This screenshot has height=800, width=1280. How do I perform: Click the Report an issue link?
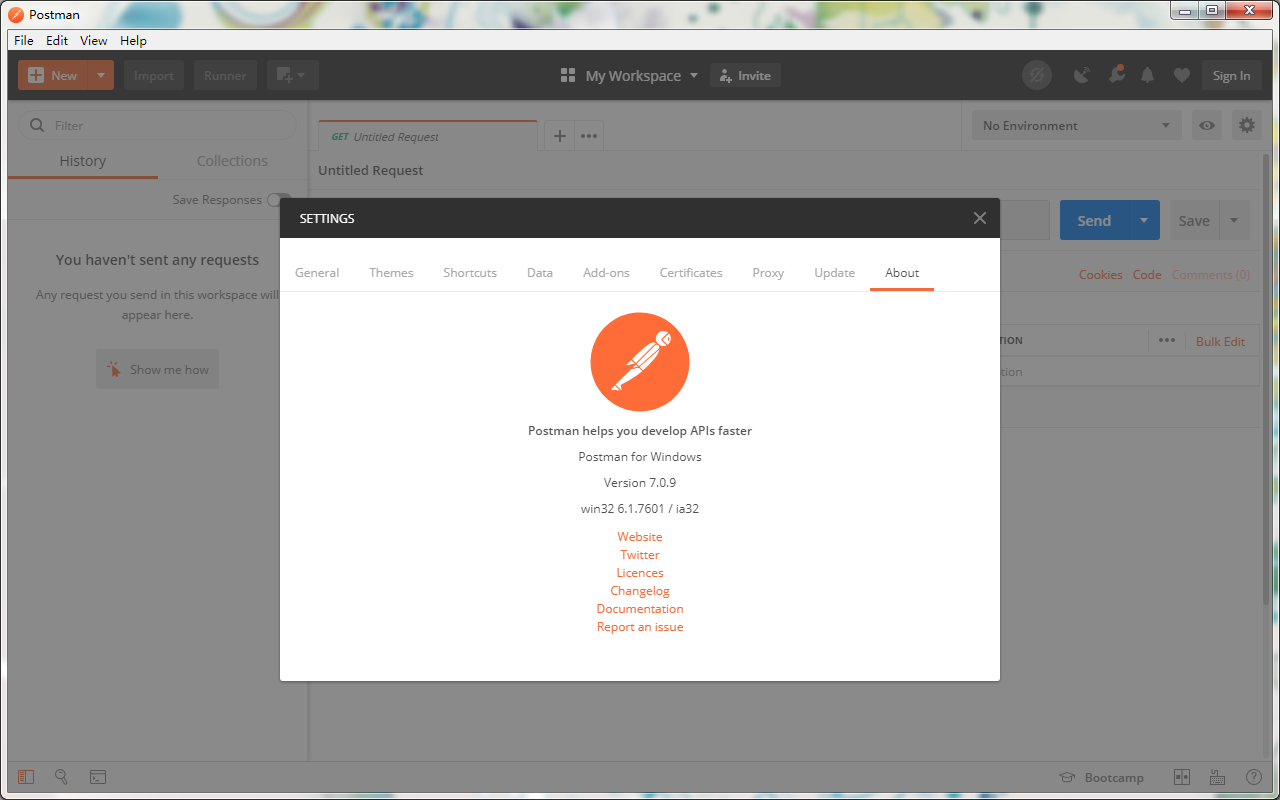tap(640, 627)
